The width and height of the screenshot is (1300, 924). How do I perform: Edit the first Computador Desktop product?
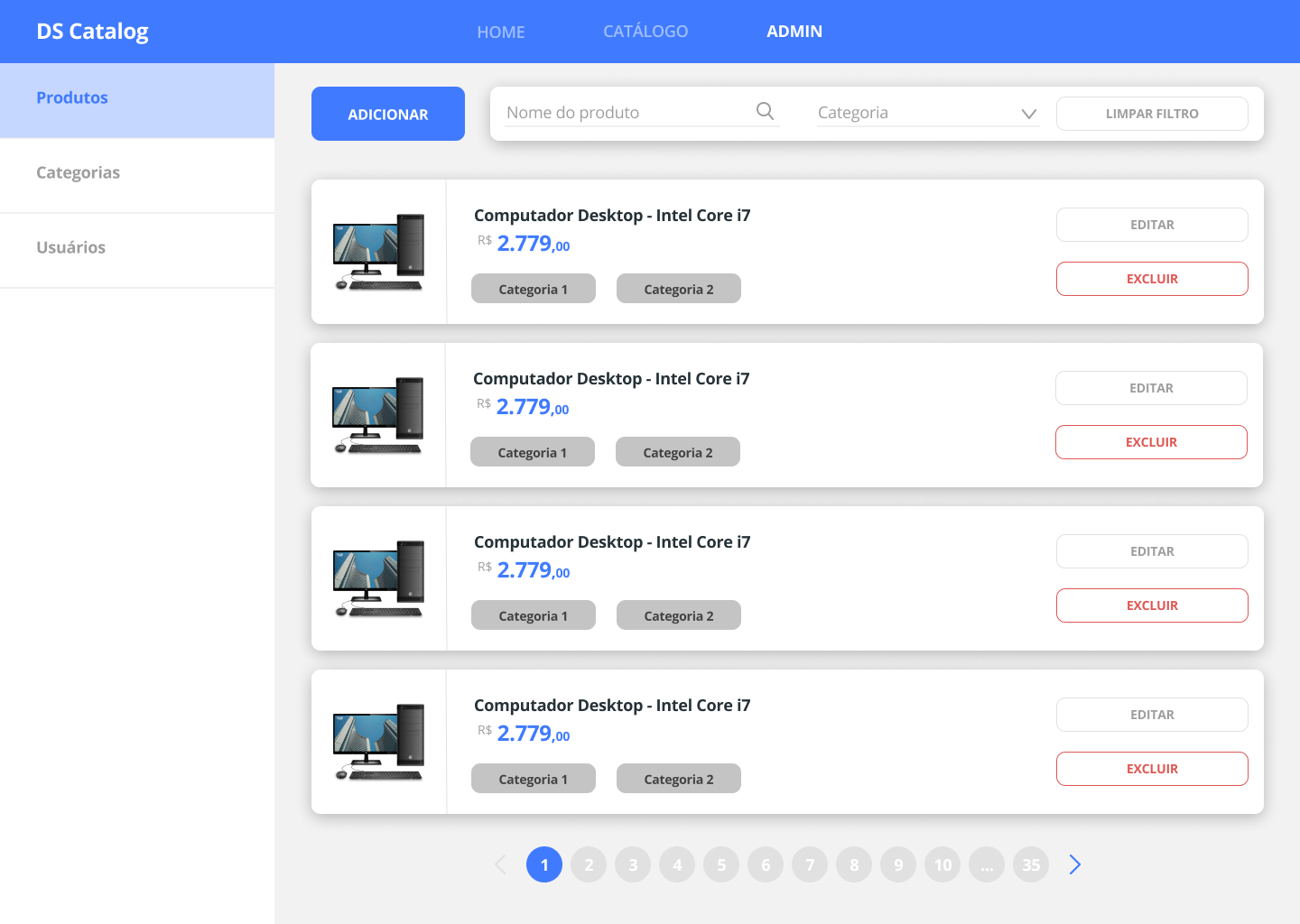point(1152,225)
